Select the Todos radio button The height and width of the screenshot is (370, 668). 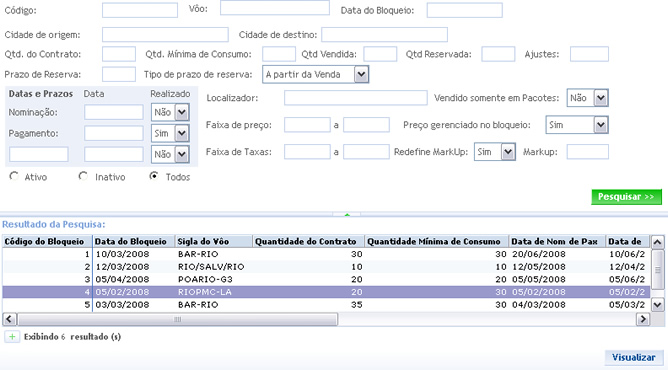pyautogui.click(x=154, y=176)
